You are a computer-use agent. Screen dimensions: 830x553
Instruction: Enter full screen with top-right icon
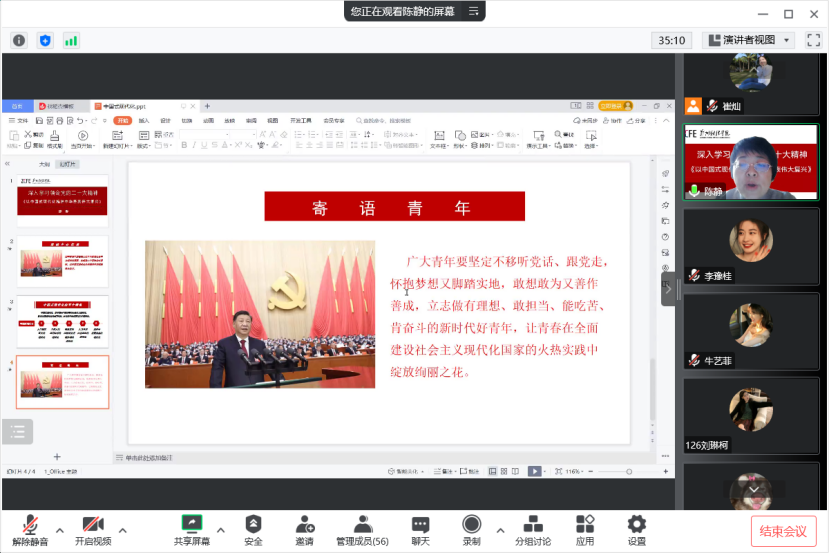pos(813,40)
